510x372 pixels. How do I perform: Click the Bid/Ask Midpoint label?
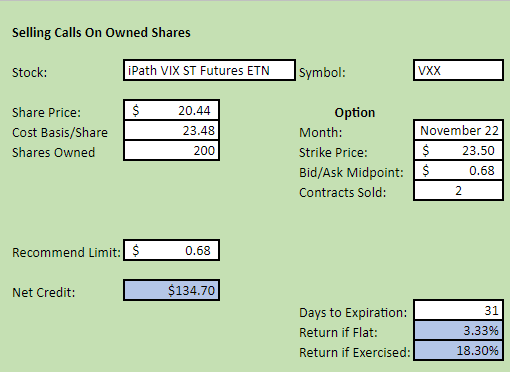(351, 173)
